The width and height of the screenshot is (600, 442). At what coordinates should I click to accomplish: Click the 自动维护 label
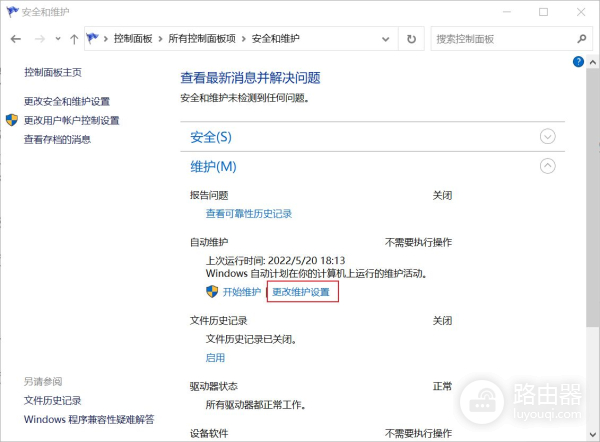click(209, 242)
